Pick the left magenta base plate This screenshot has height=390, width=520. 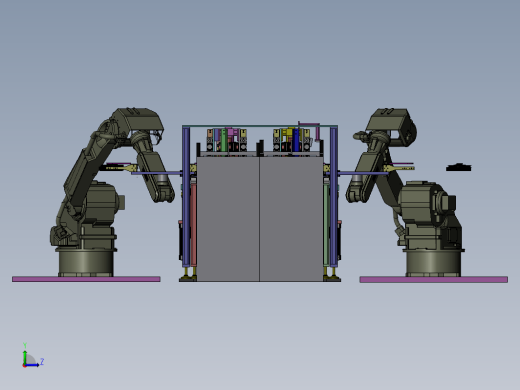click(86, 279)
